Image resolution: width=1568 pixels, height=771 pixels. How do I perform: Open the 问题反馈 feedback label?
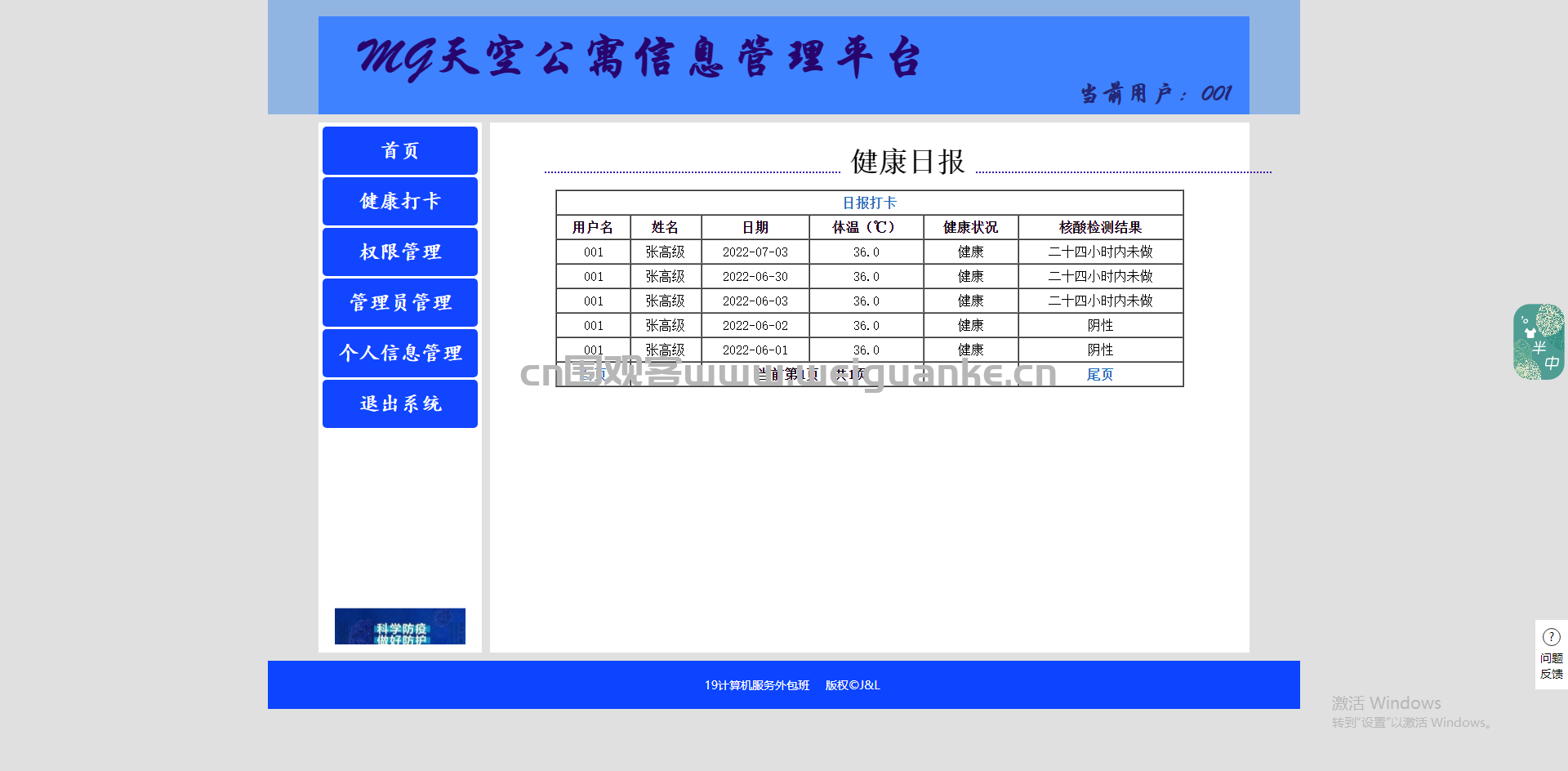(x=1552, y=666)
